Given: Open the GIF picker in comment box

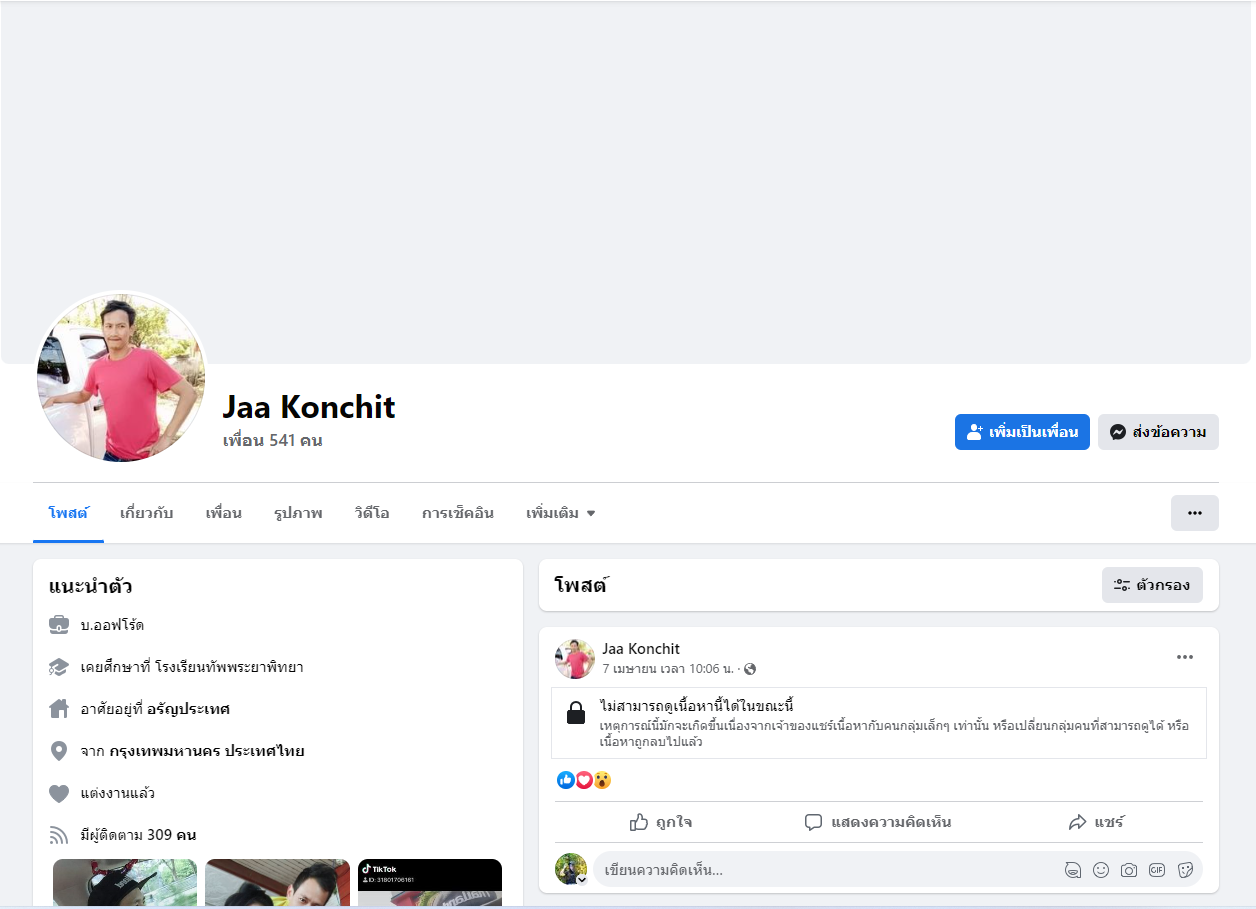Looking at the screenshot, I should pyautogui.click(x=1157, y=870).
